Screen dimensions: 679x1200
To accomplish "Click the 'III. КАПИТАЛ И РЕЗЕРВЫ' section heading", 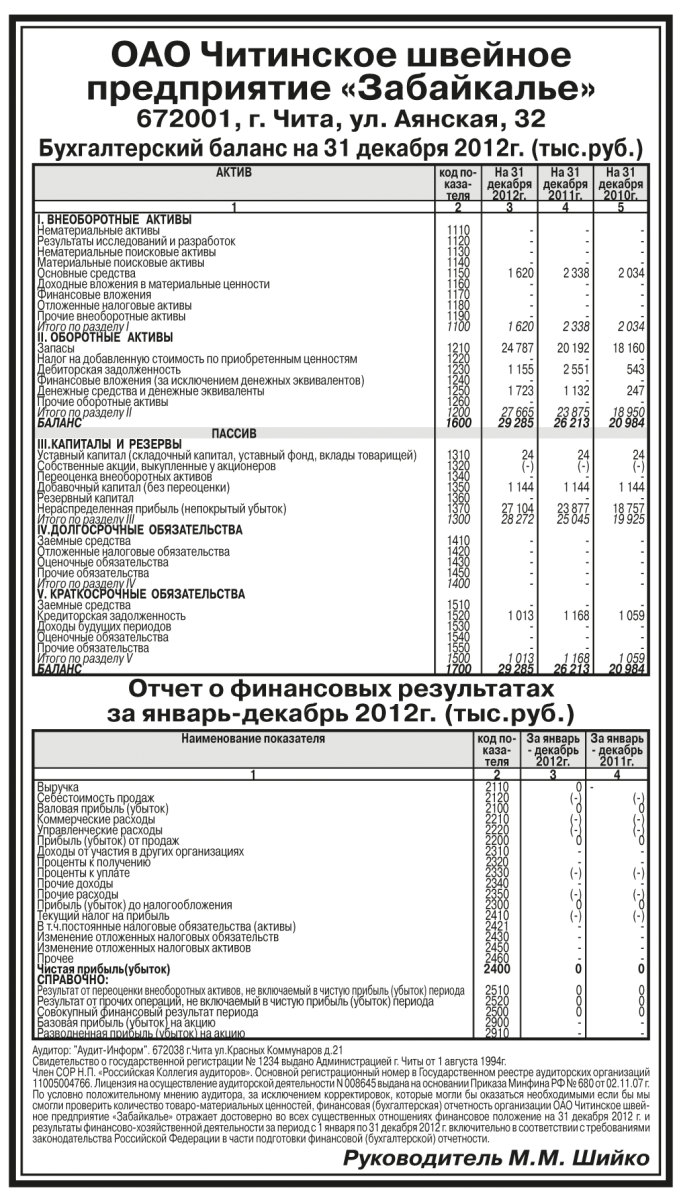I will [x=110, y=444].
